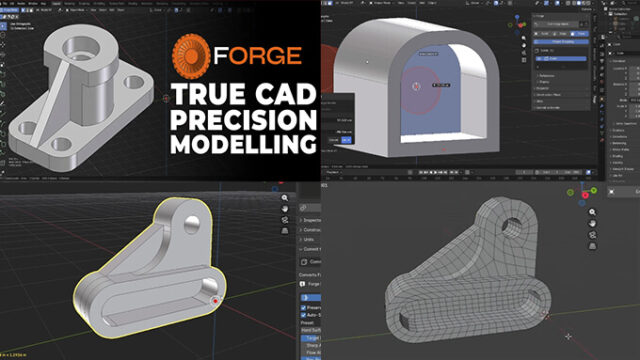
Task: Click the zoom magnifier in wireframe viewport
Action: (x=592, y=212)
